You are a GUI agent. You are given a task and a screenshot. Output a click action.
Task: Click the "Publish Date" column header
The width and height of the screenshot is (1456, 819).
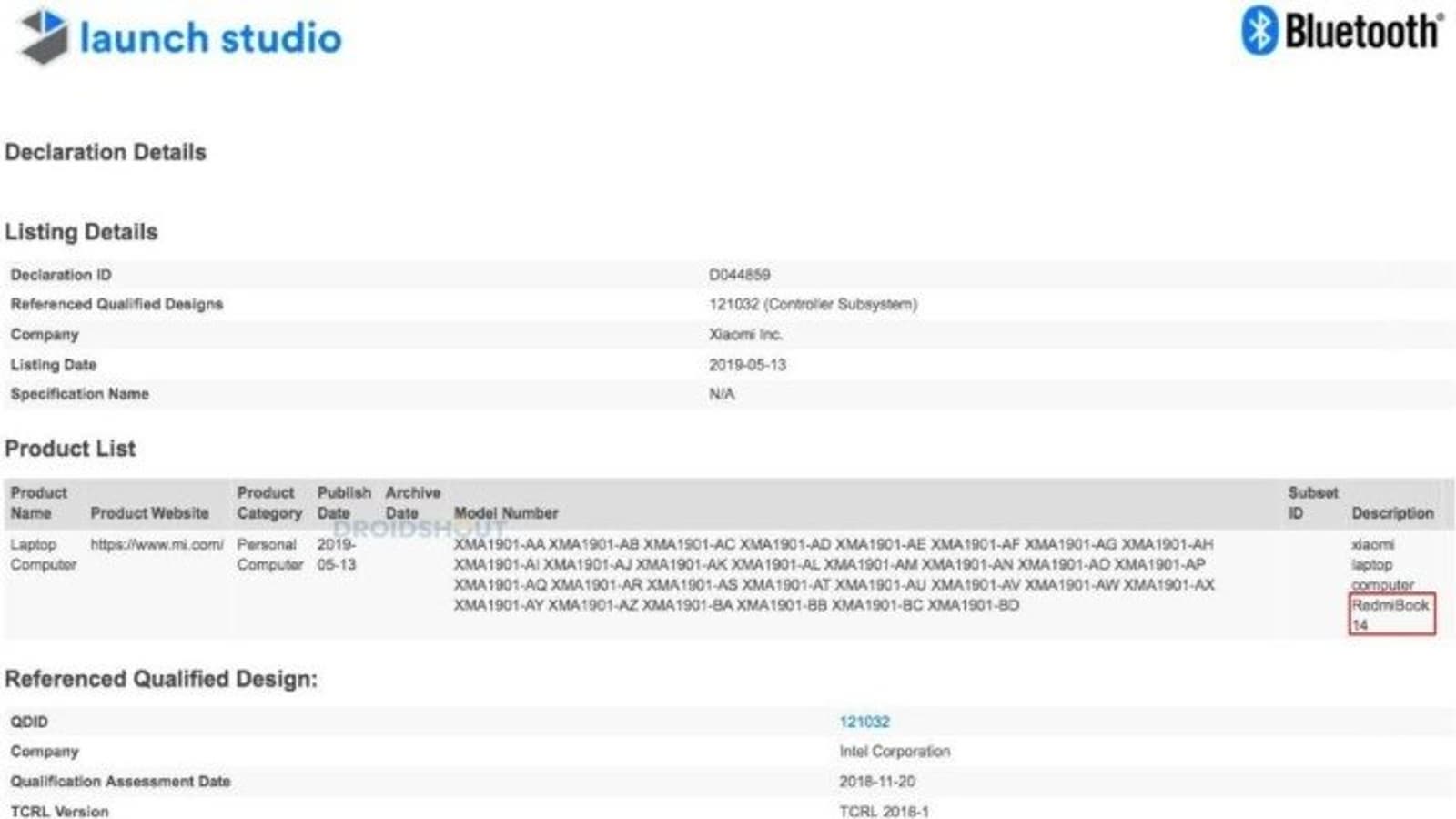point(344,502)
